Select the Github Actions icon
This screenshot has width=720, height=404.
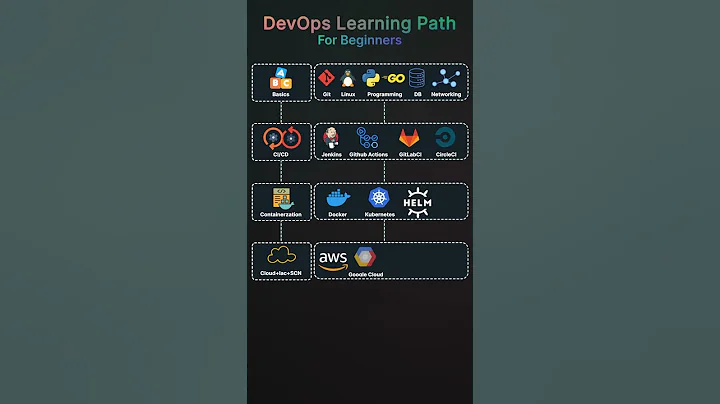368,138
